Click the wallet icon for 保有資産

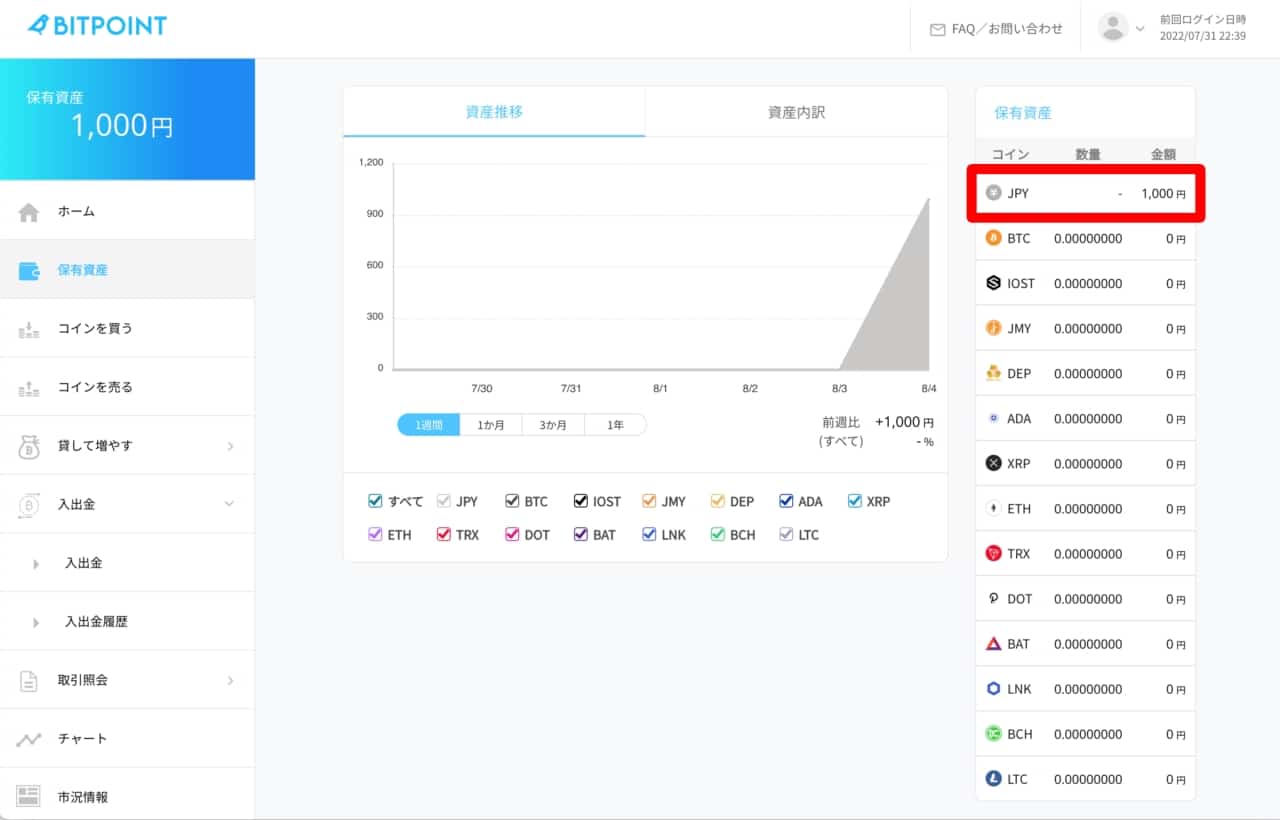tap(29, 270)
